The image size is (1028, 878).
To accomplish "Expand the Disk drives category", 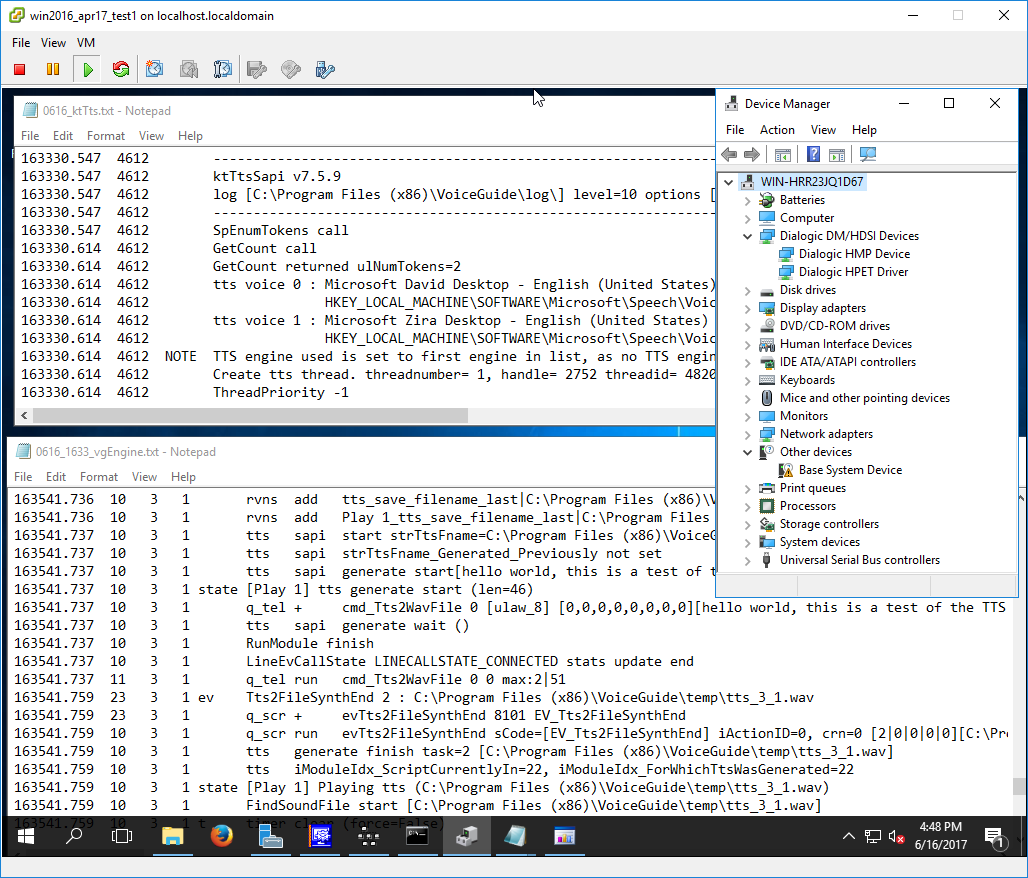I will pos(747,290).
